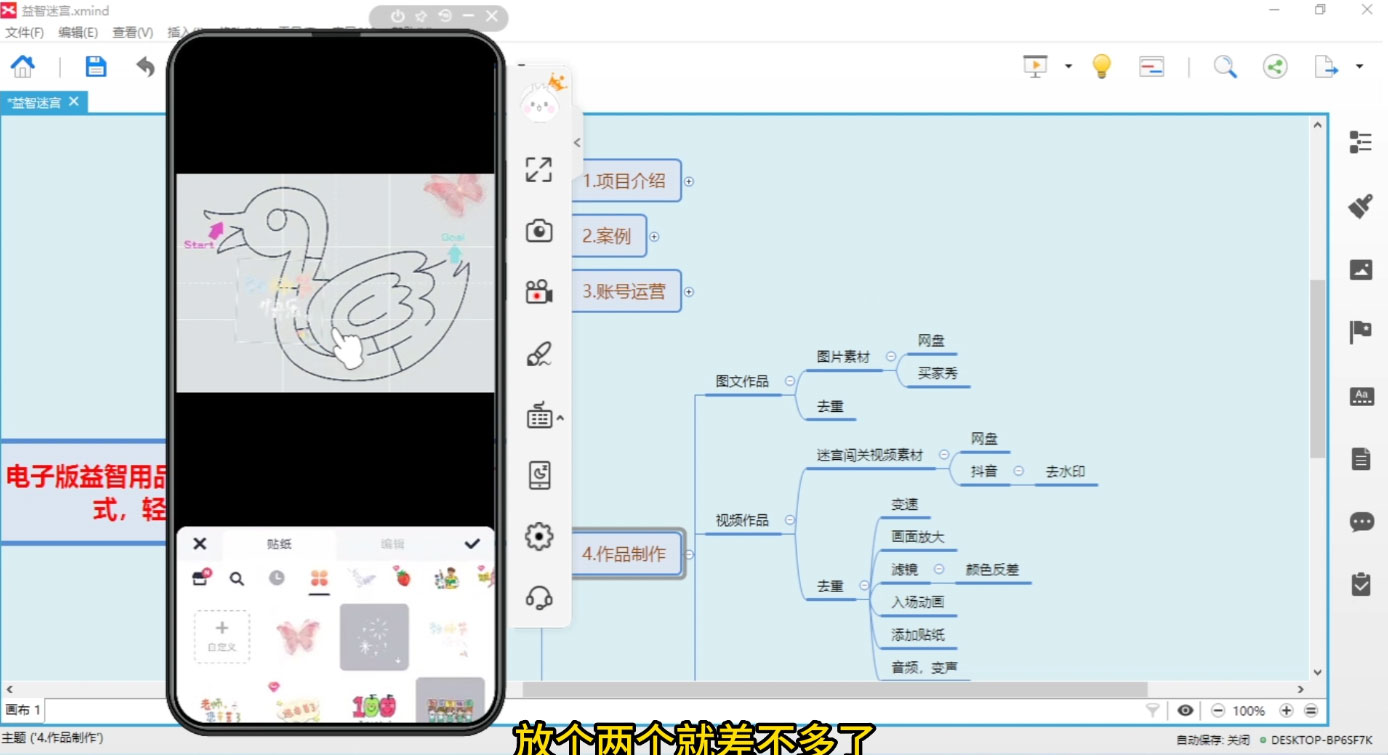This screenshot has height=755, width=1388.
Task: Open the Notes panel icon
Action: point(1361,457)
